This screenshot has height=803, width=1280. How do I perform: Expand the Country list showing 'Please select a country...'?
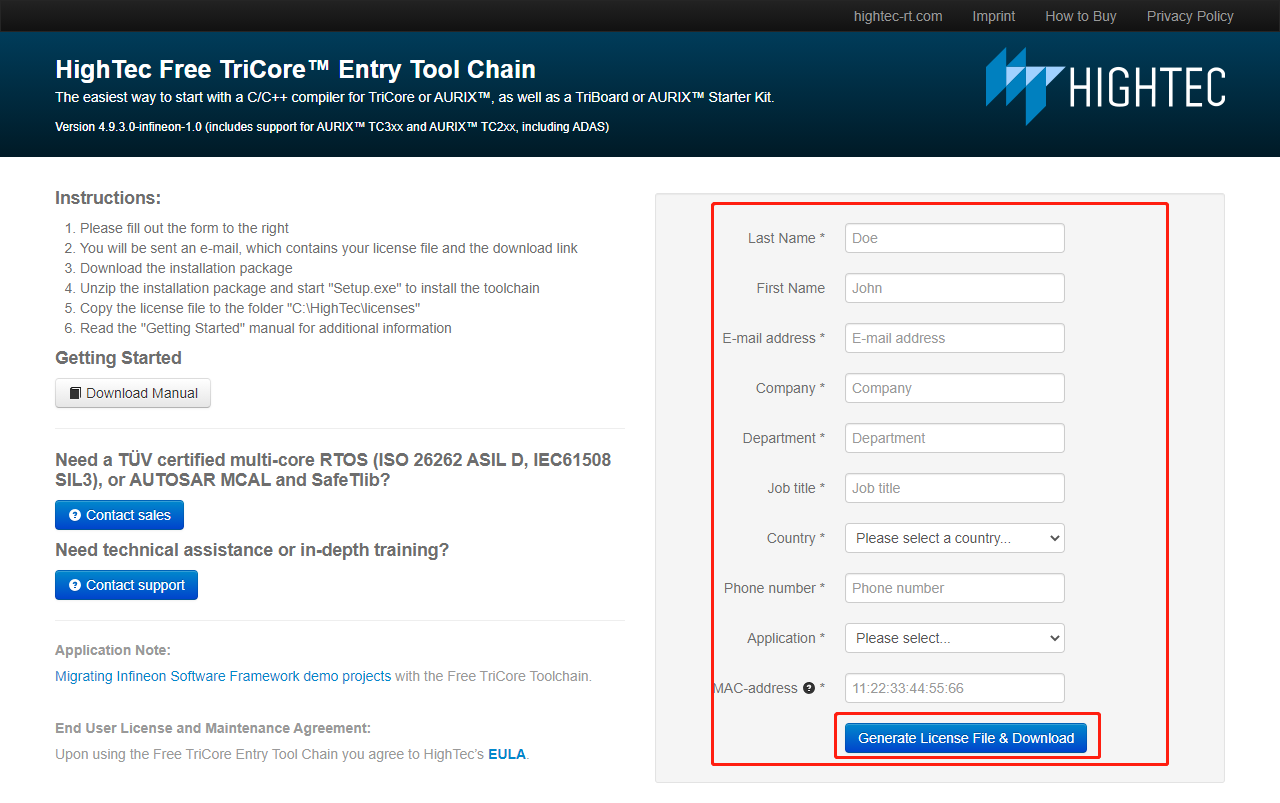[953, 537]
